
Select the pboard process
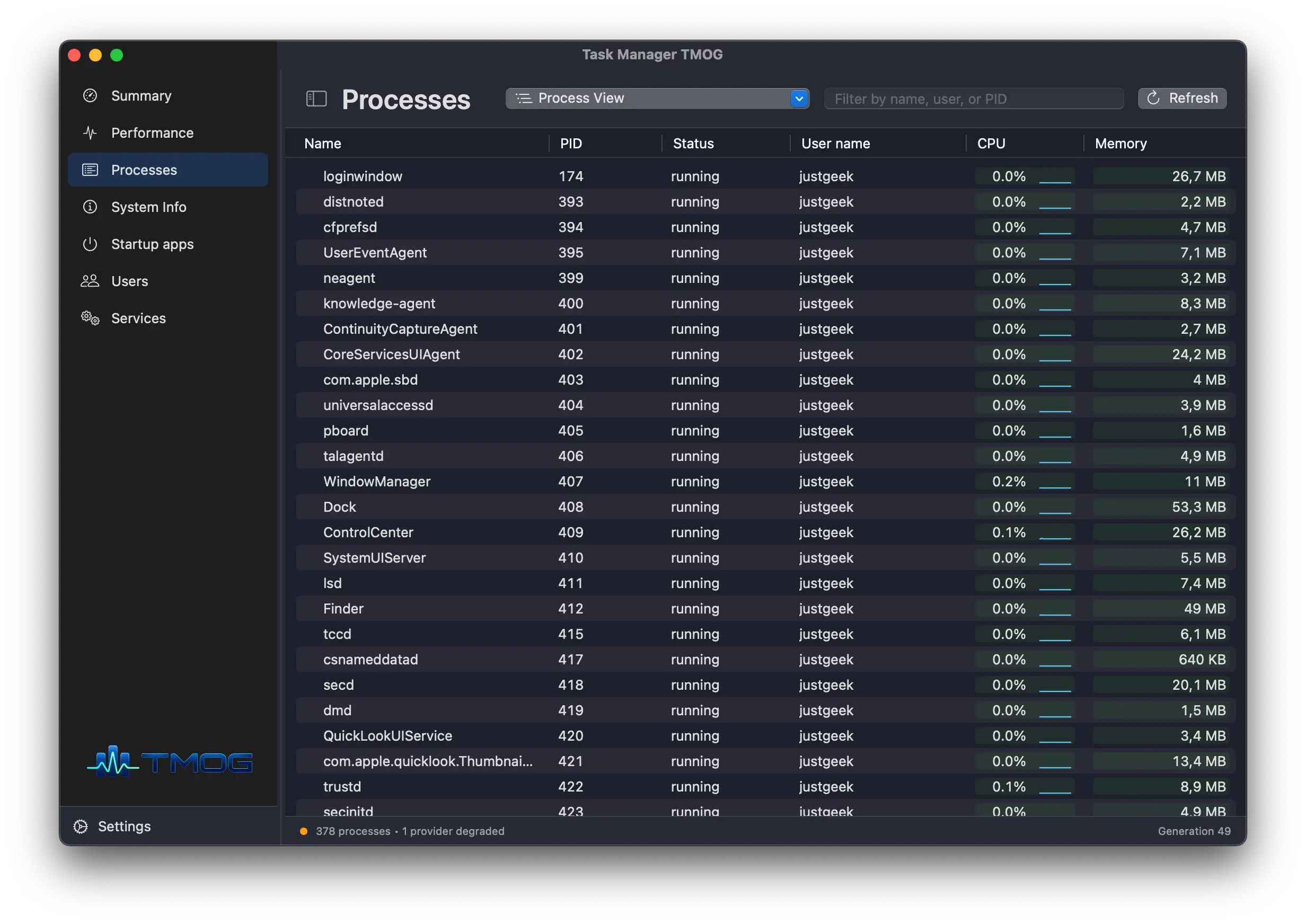click(765, 431)
